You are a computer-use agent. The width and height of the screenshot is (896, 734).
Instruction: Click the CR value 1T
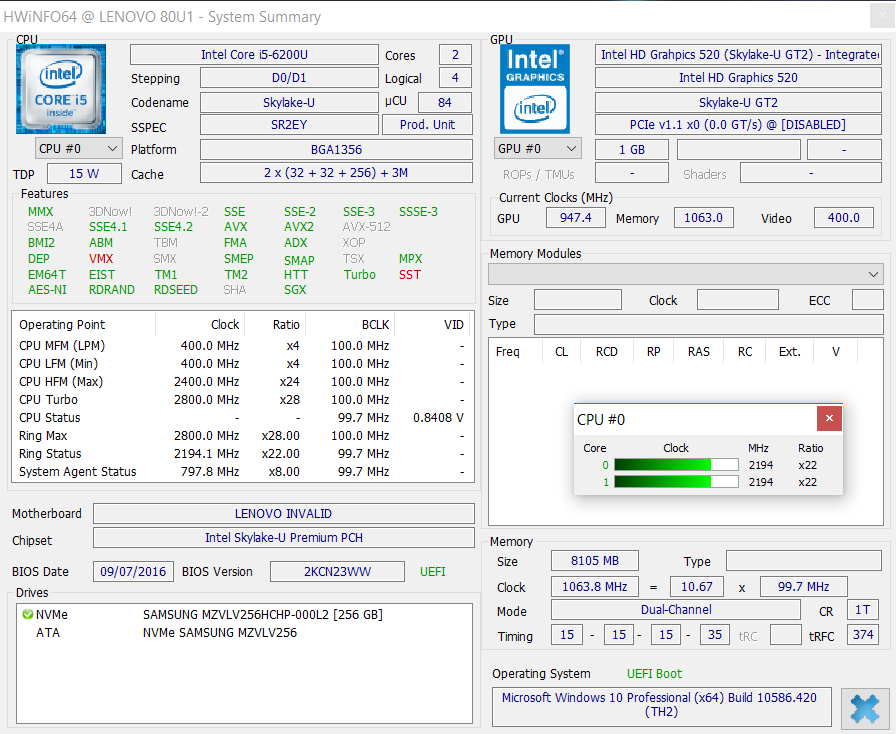[x=863, y=610]
